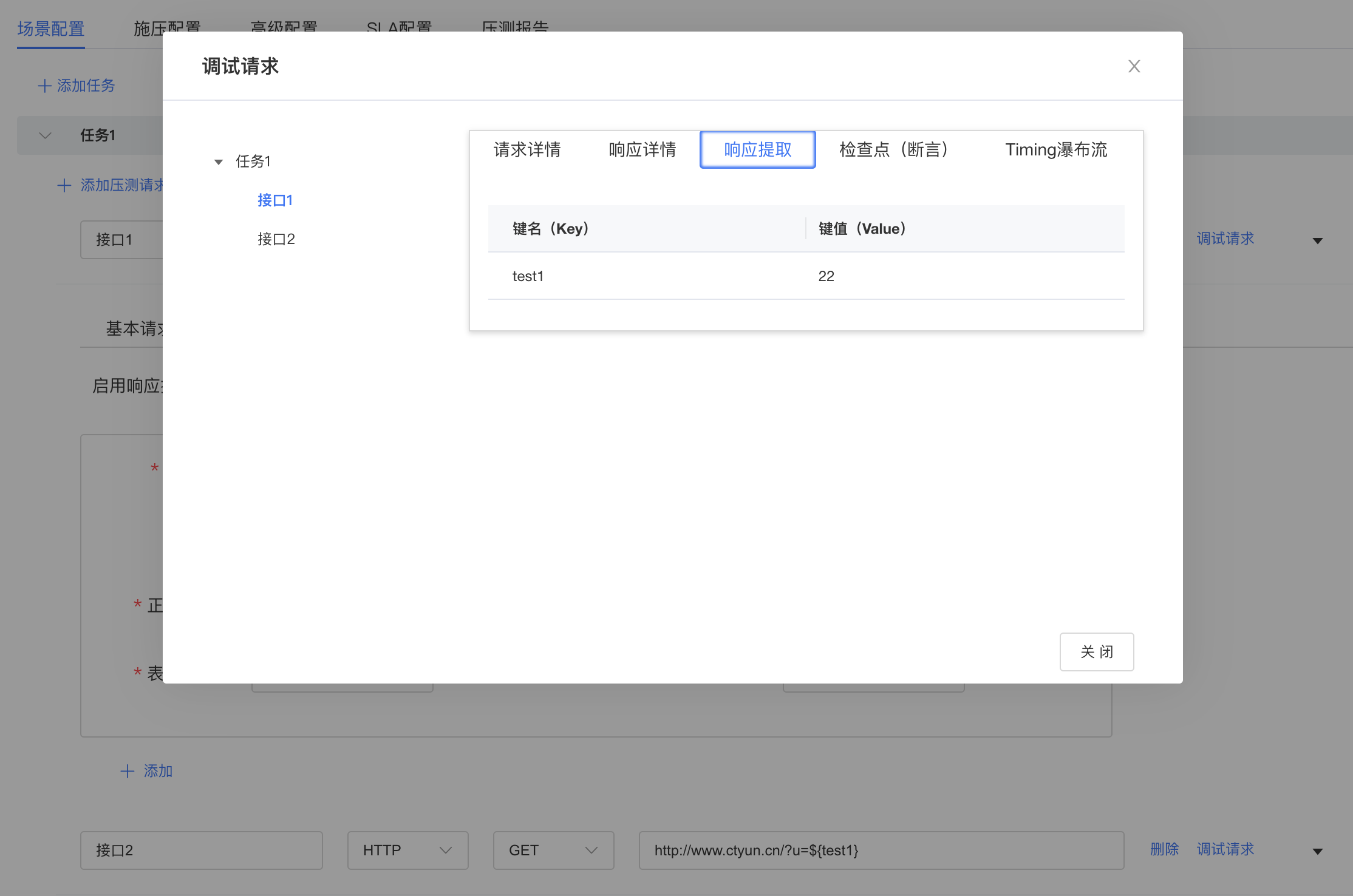
Task: Click the plus icon beside 添加 link
Action: coord(128,772)
